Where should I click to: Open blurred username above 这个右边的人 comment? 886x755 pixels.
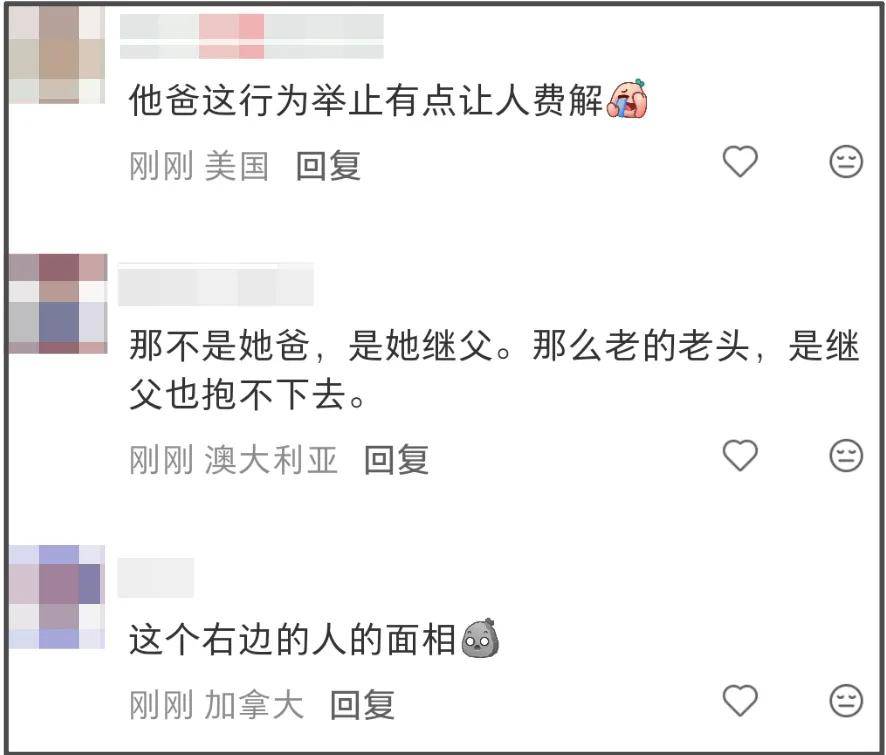156,578
